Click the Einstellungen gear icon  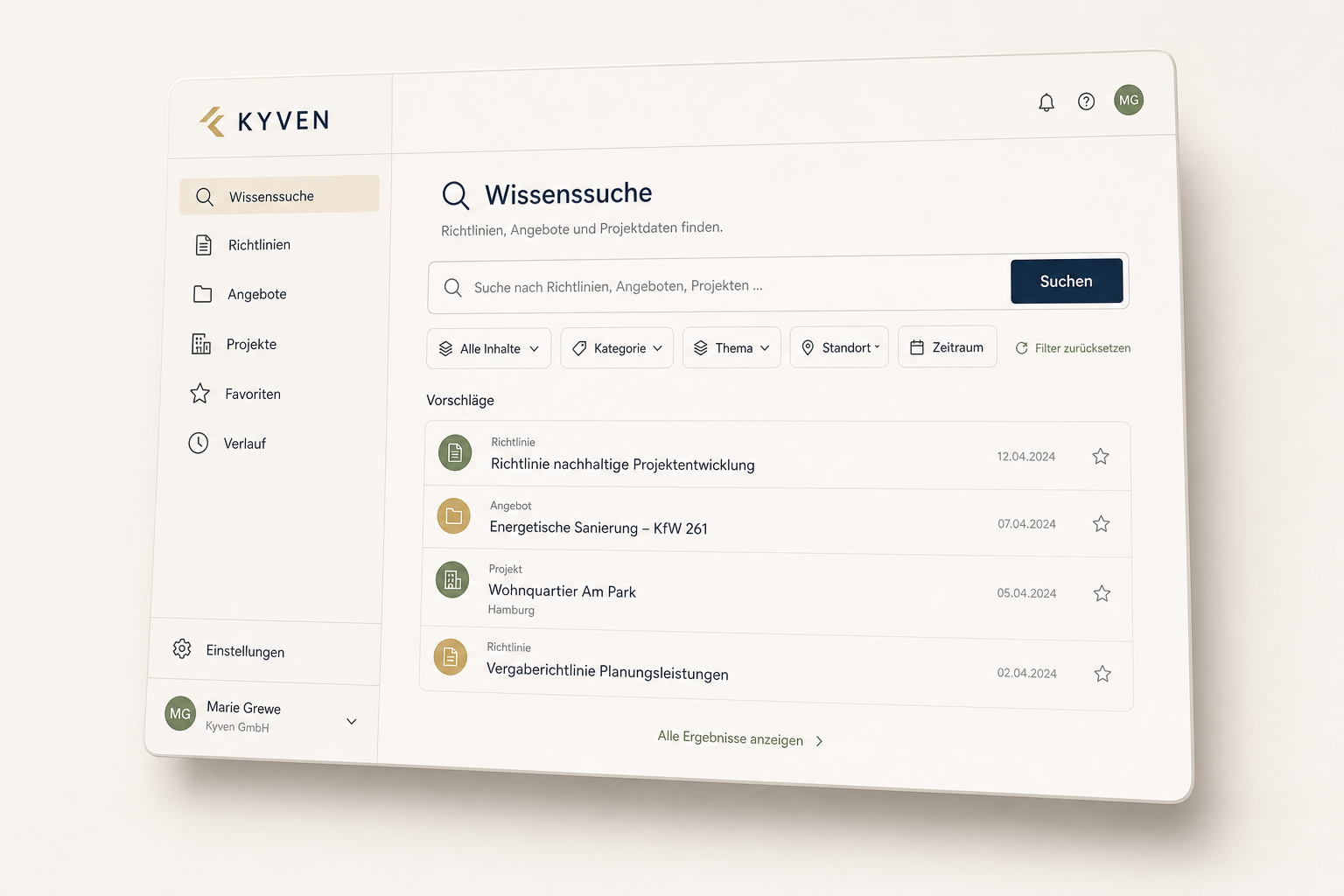click(x=182, y=648)
